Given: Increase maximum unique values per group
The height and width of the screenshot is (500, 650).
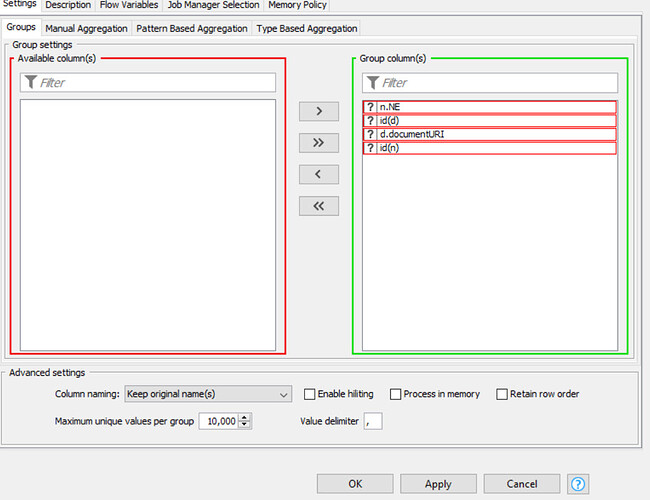Looking at the screenshot, I should pyautogui.click(x=245, y=417).
